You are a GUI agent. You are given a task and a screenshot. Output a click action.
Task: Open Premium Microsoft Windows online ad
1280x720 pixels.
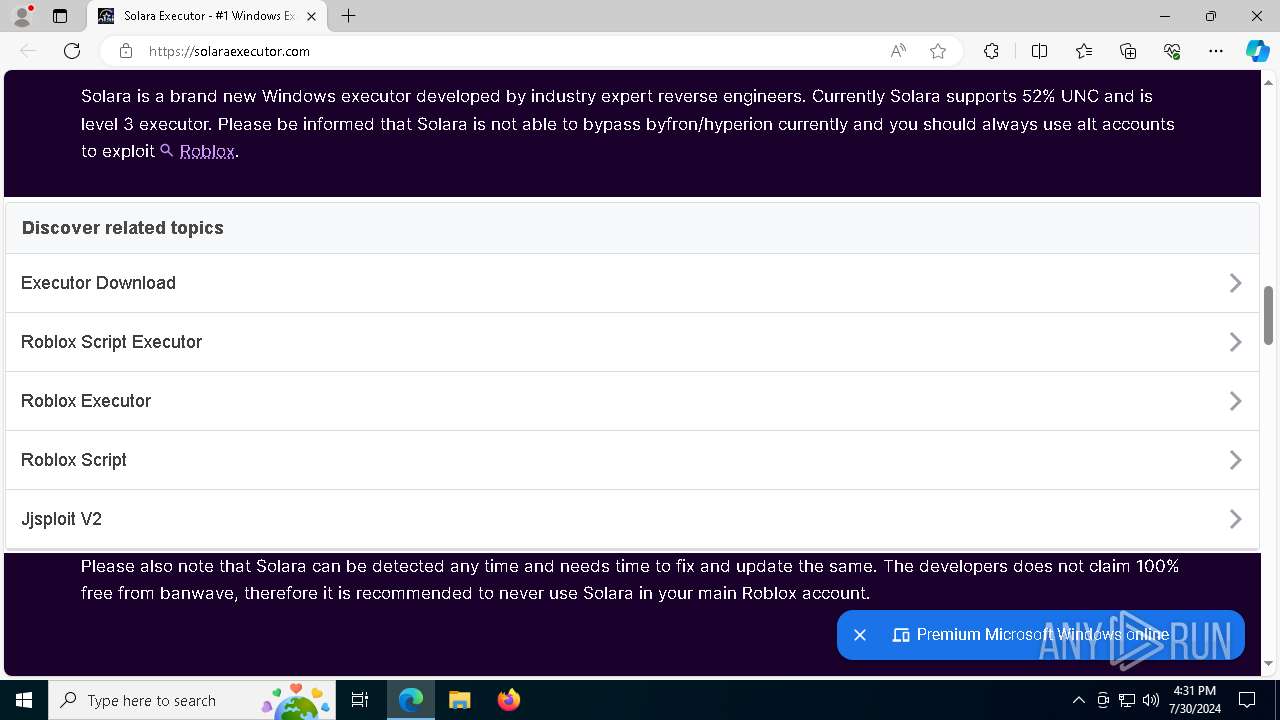1042,635
